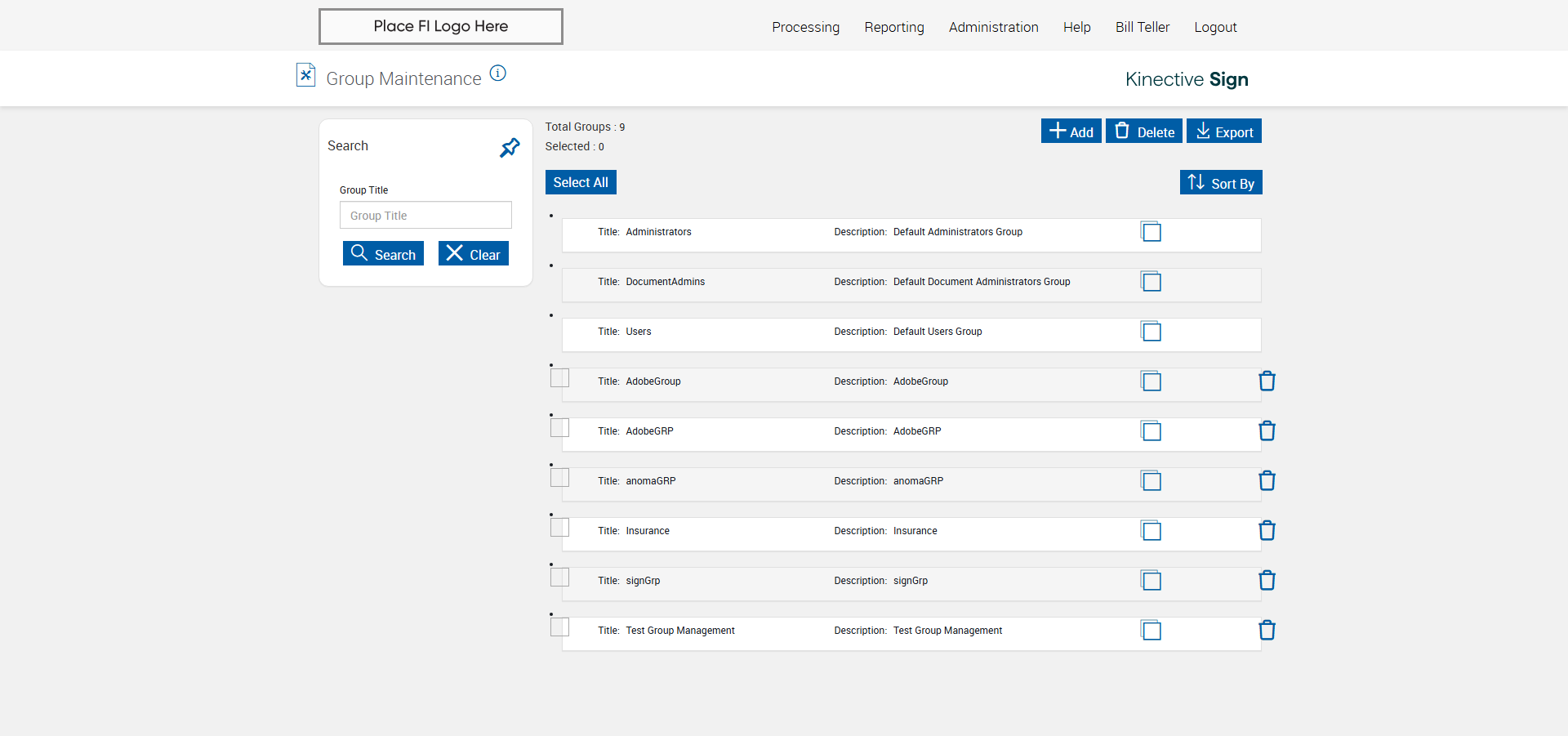
Task: Click the copy icon for Administrators group
Action: click(x=1151, y=232)
